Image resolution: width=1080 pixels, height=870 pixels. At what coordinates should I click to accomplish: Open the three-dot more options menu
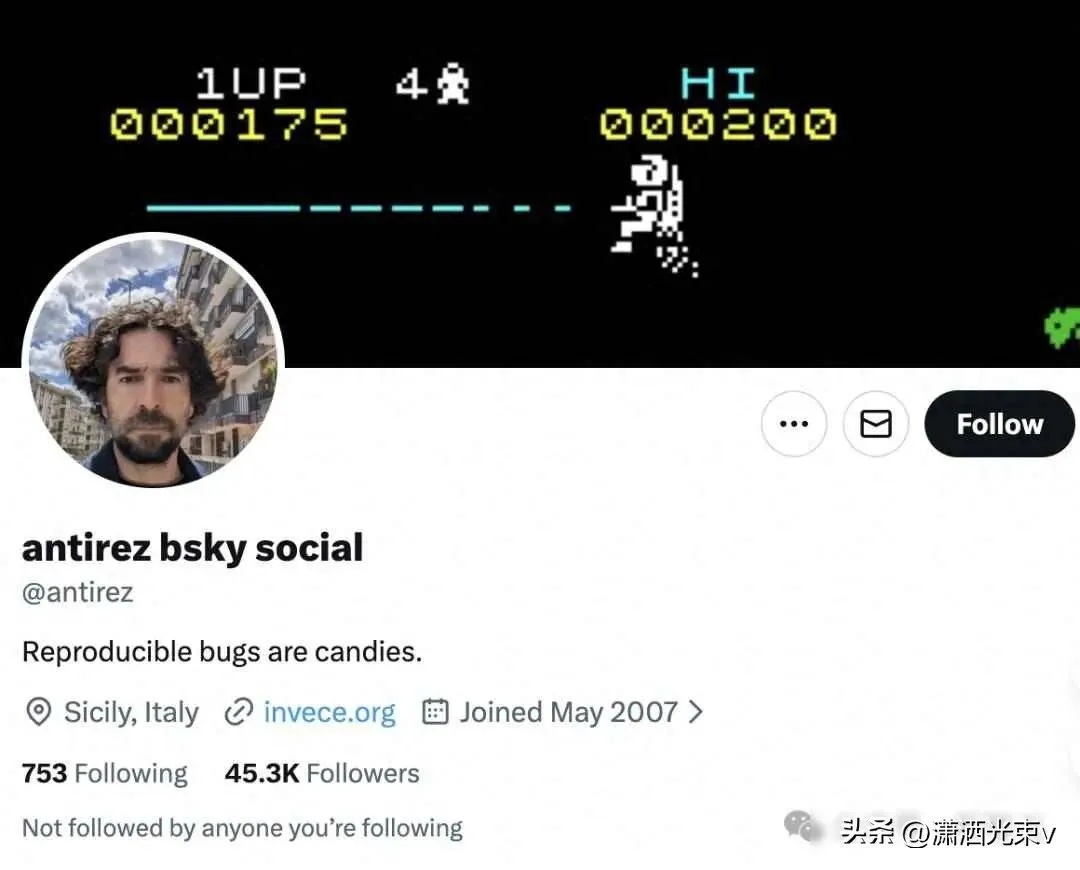793,424
